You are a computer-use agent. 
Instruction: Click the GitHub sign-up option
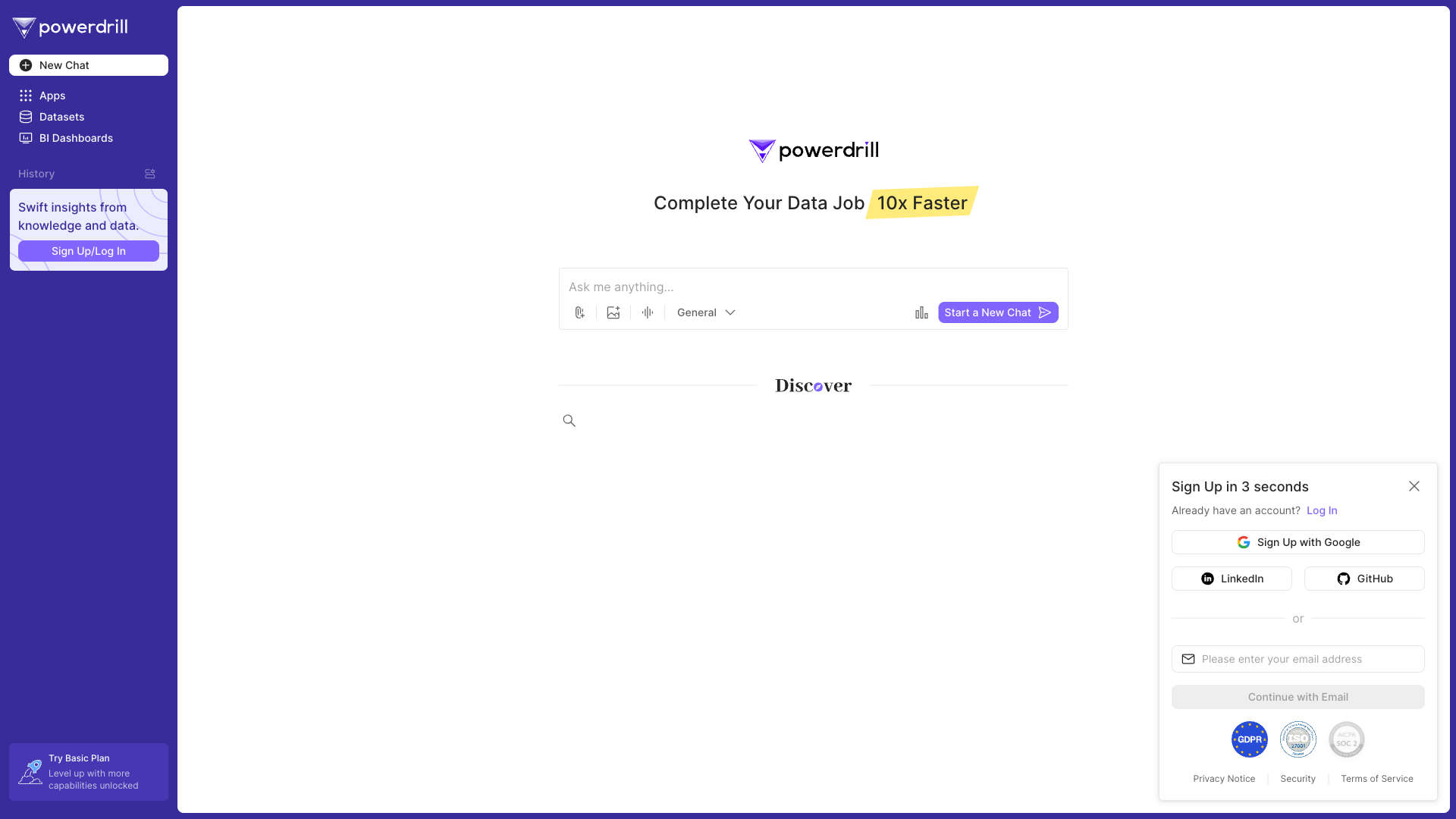click(x=1364, y=578)
